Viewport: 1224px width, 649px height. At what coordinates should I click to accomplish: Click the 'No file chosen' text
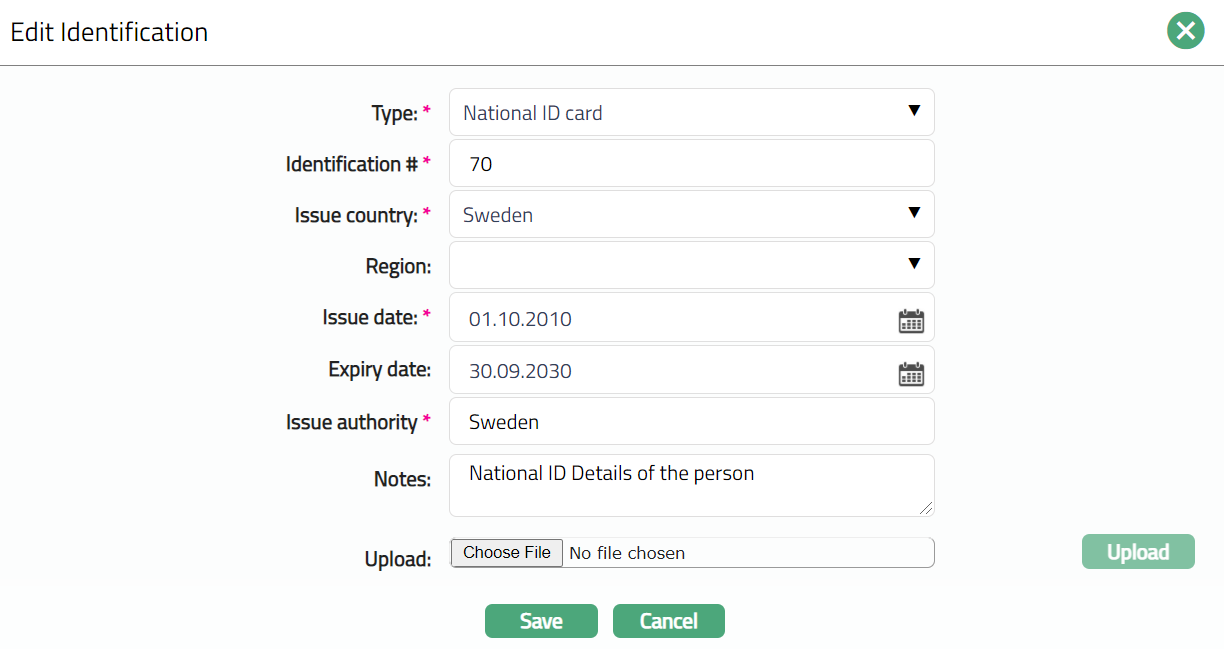coord(627,553)
